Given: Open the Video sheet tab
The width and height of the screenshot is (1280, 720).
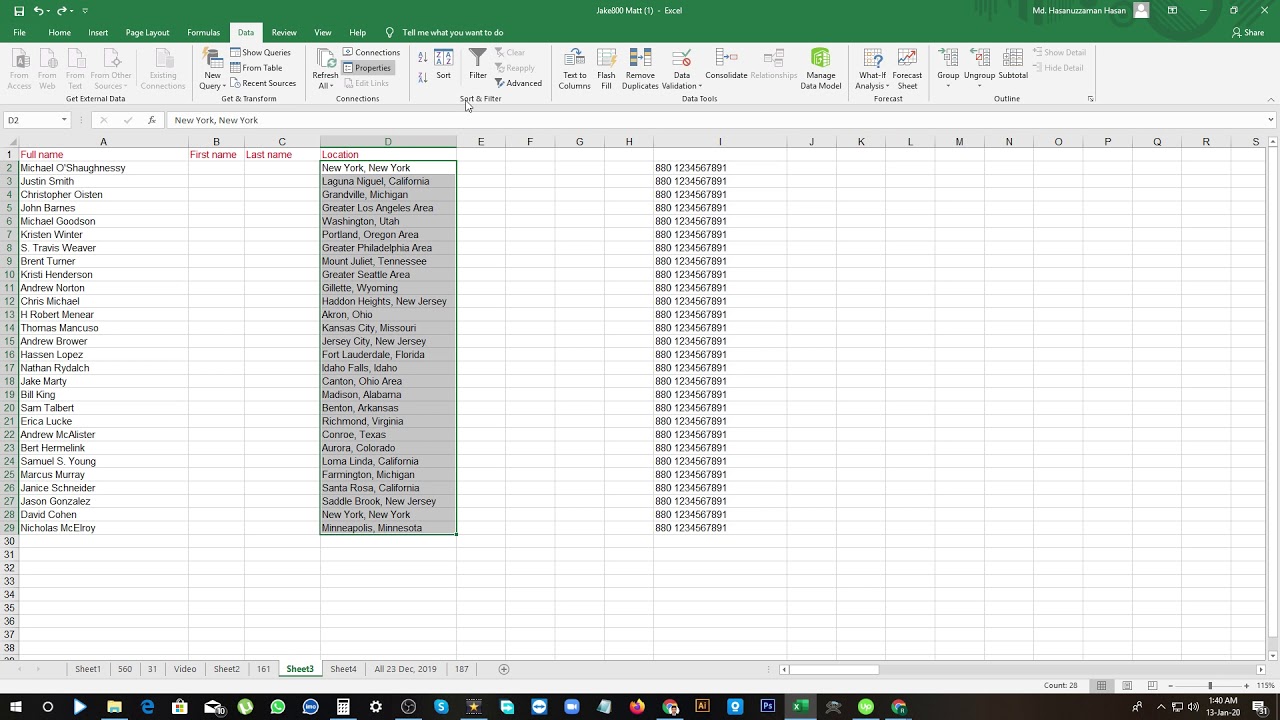Looking at the screenshot, I should click(x=185, y=669).
